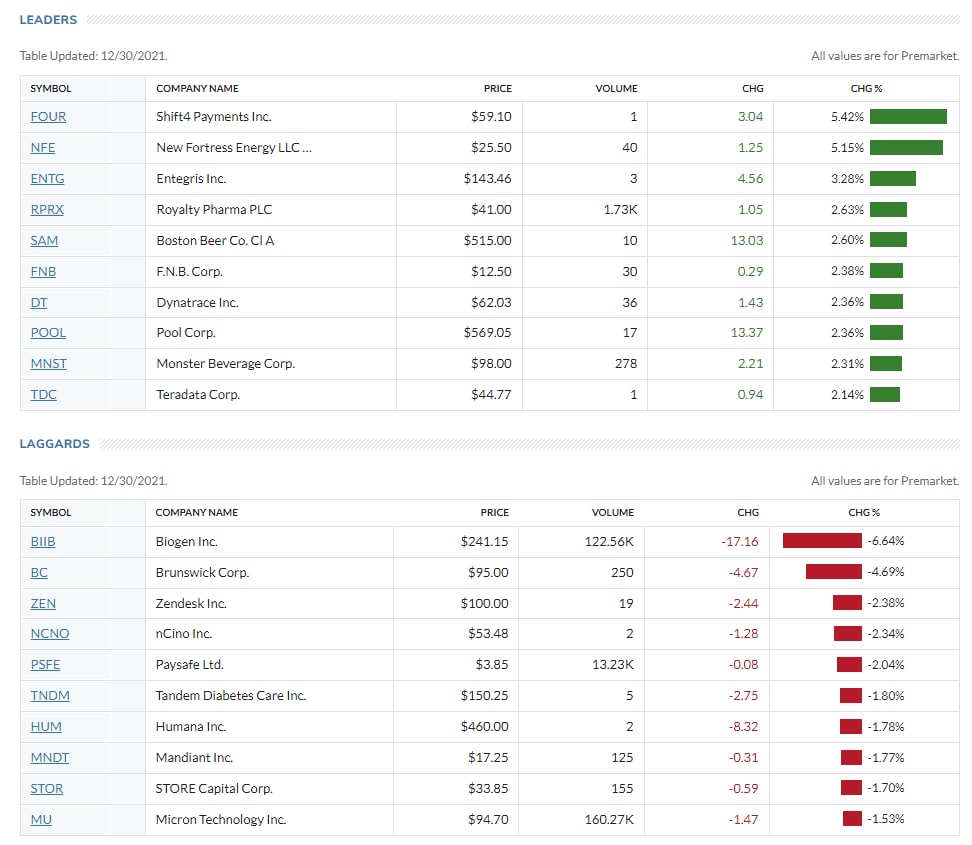Click the 160.27K volume for Micron
This screenshot has width=972, height=845.
(x=609, y=820)
